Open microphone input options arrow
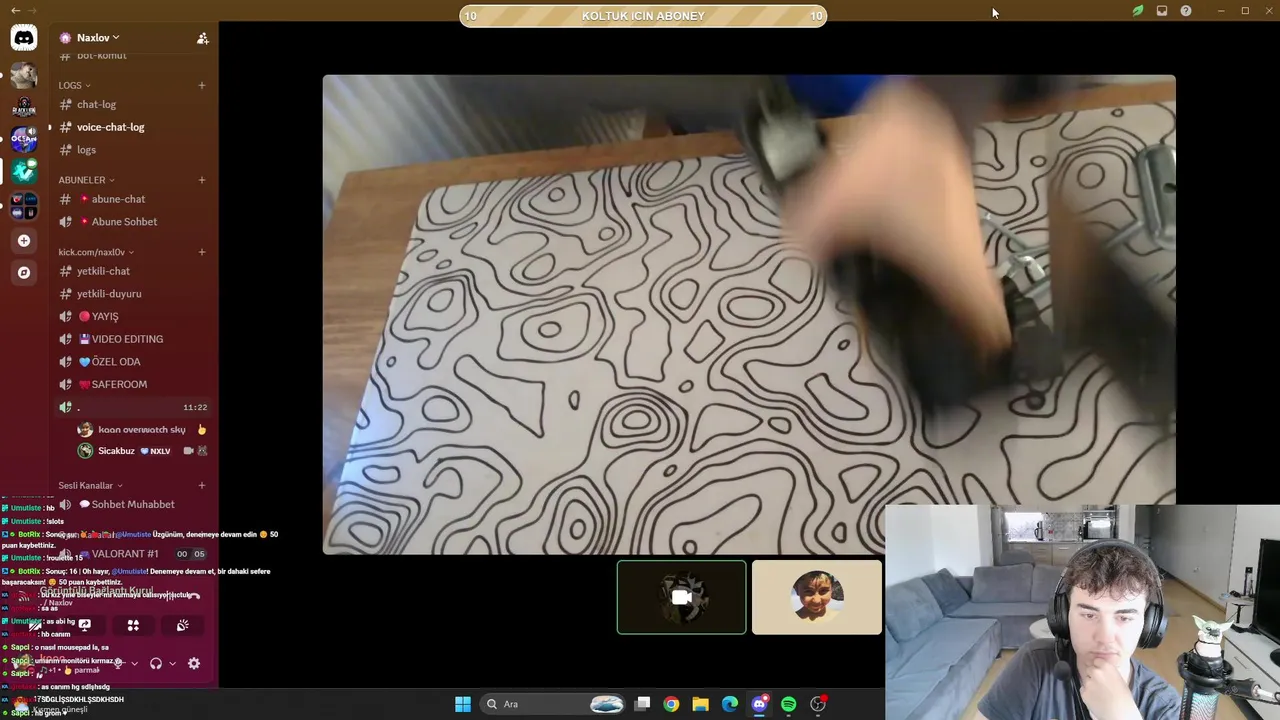This screenshot has height=720, width=1280. point(135,663)
